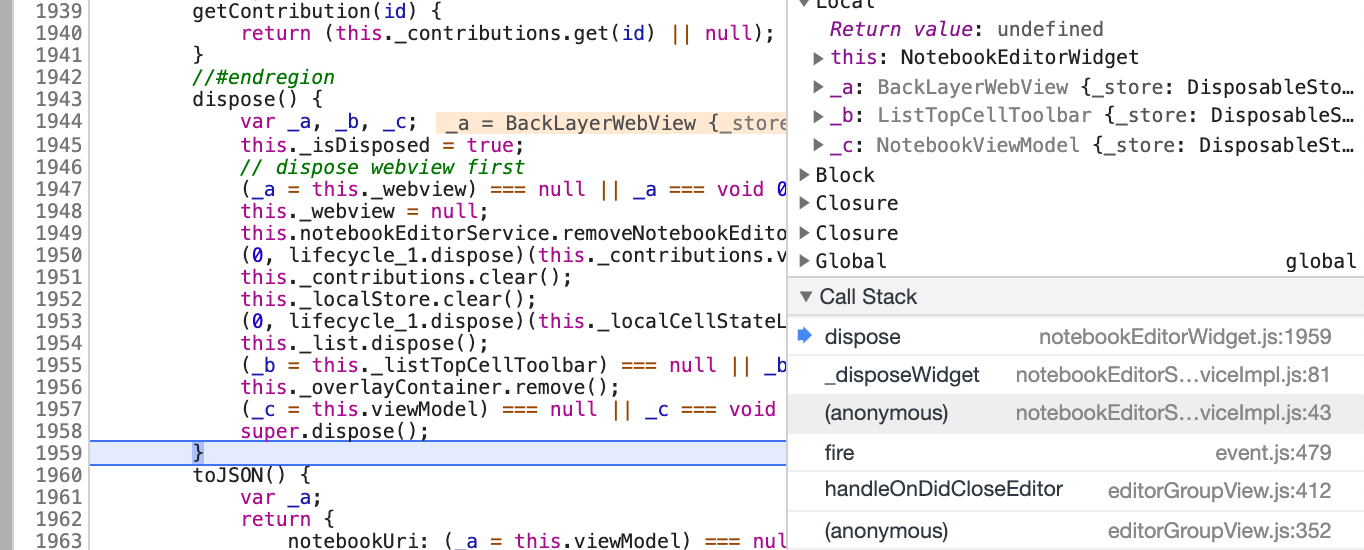Viewport: 1364px width, 550px height.
Task: Select the handleOnDidCloseEditor stack frame
Action: [x=1076, y=491]
